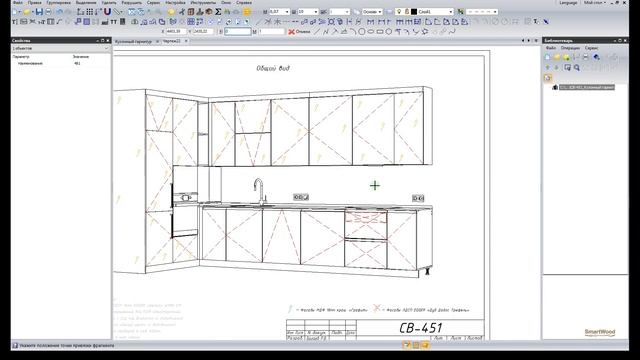Click the Sigma summation icon
The image size is (640, 360).
(218, 12)
